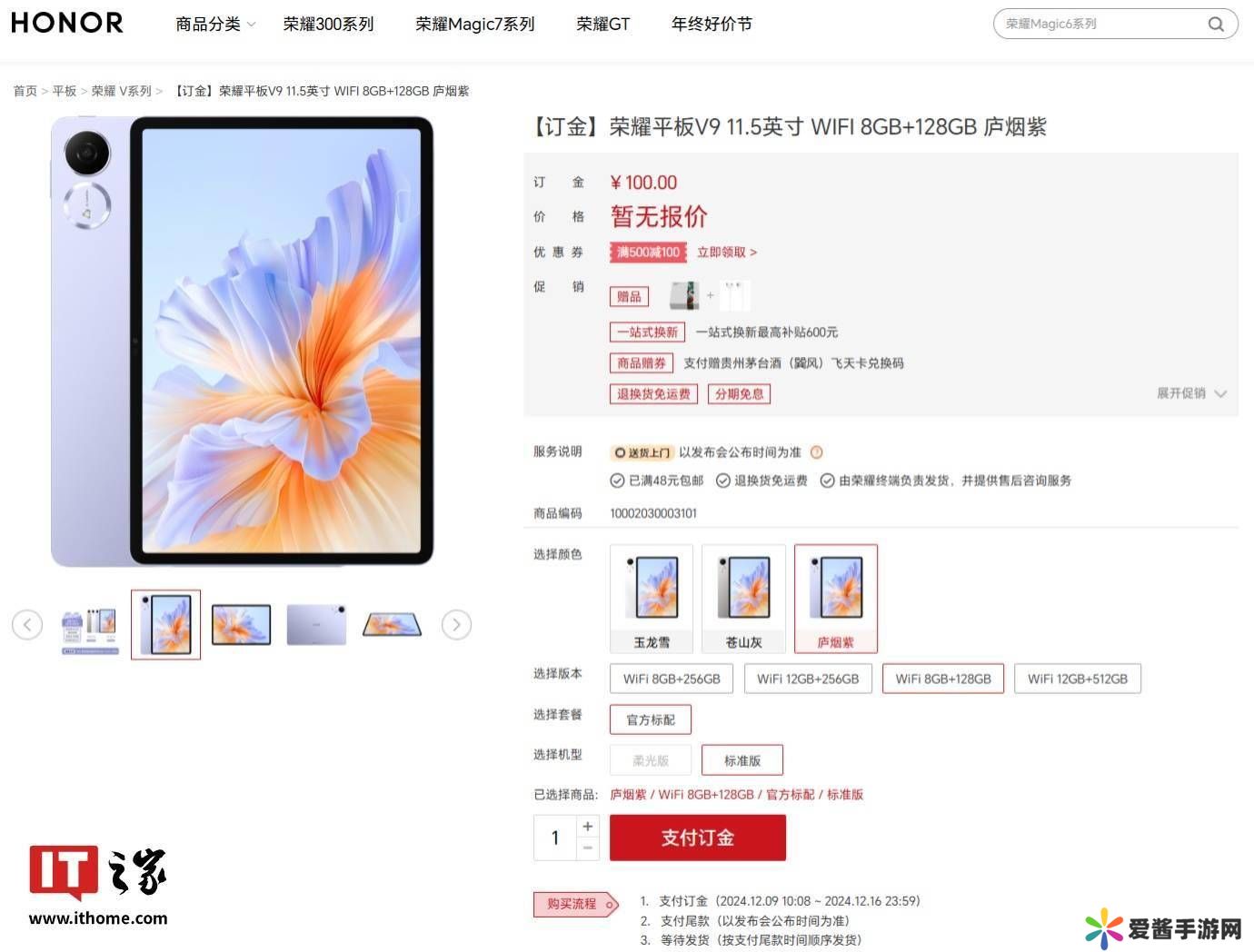Image resolution: width=1254 pixels, height=952 pixels.
Task: Go to 平板 breadcrumb link
Action: click(65, 91)
